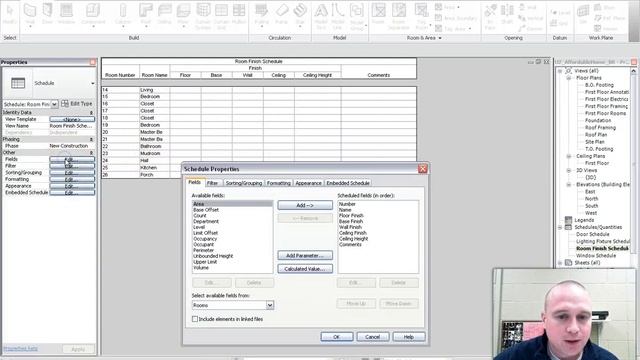Select Ceiling Height in Scheduled fields
Viewport: 640px width, 360px height.
coord(353,239)
